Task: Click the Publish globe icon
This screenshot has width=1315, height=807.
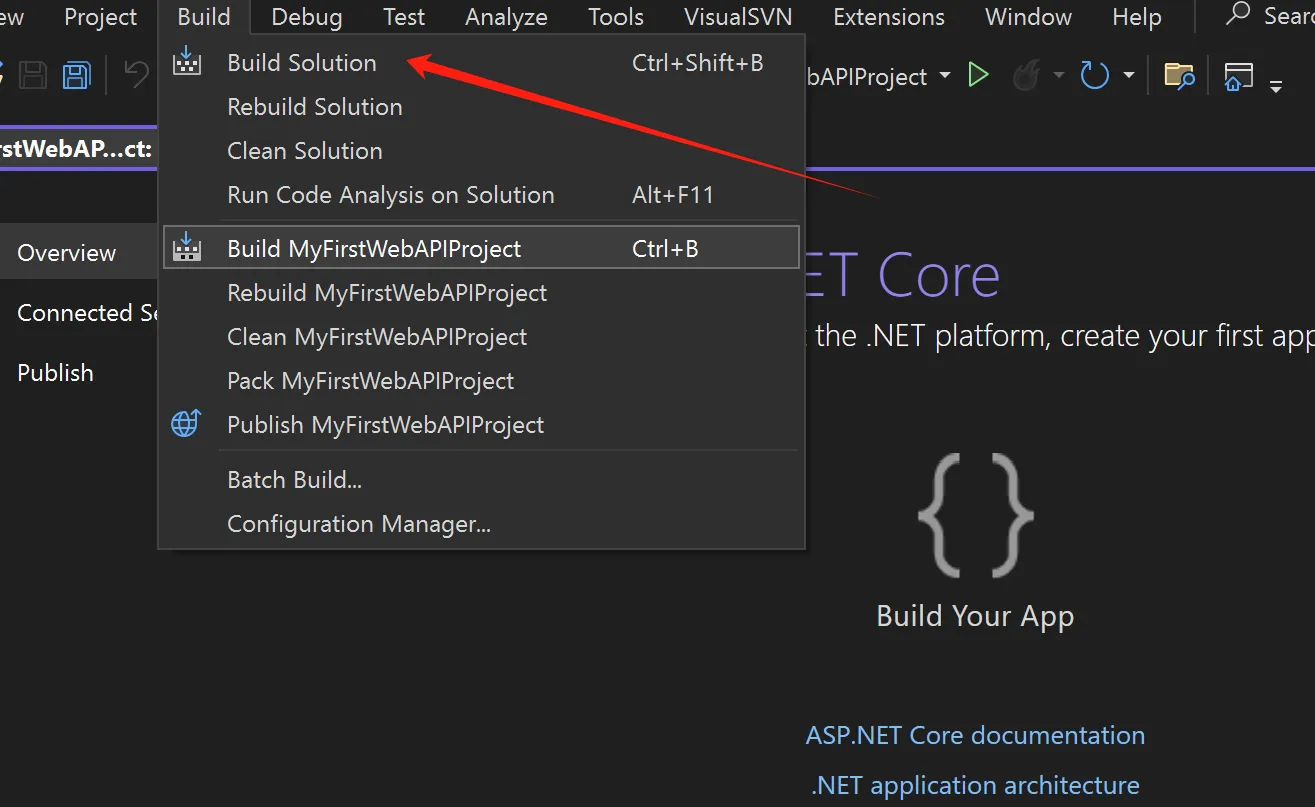Action: (x=187, y=424)
